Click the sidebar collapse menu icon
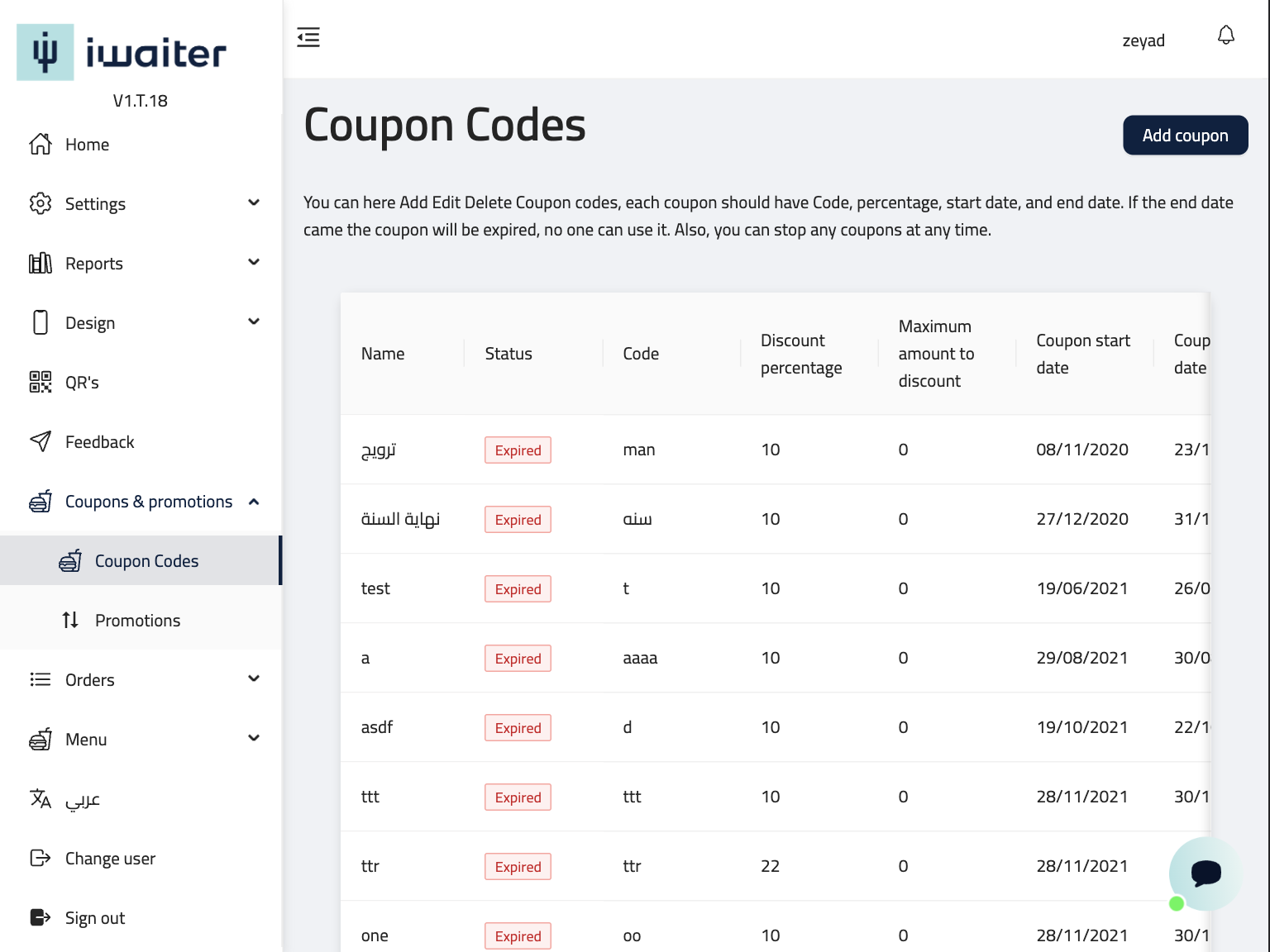Image resolution: width=1270 pixels, height=952 pixels. point(308,37)
